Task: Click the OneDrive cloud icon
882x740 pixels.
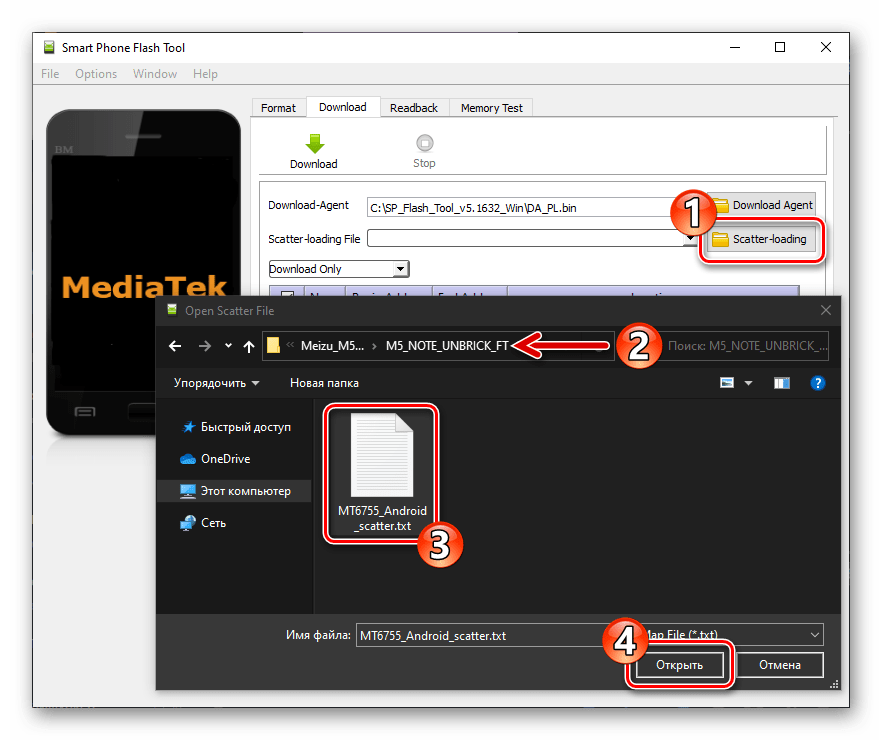Action: click(x=188, y=459)
